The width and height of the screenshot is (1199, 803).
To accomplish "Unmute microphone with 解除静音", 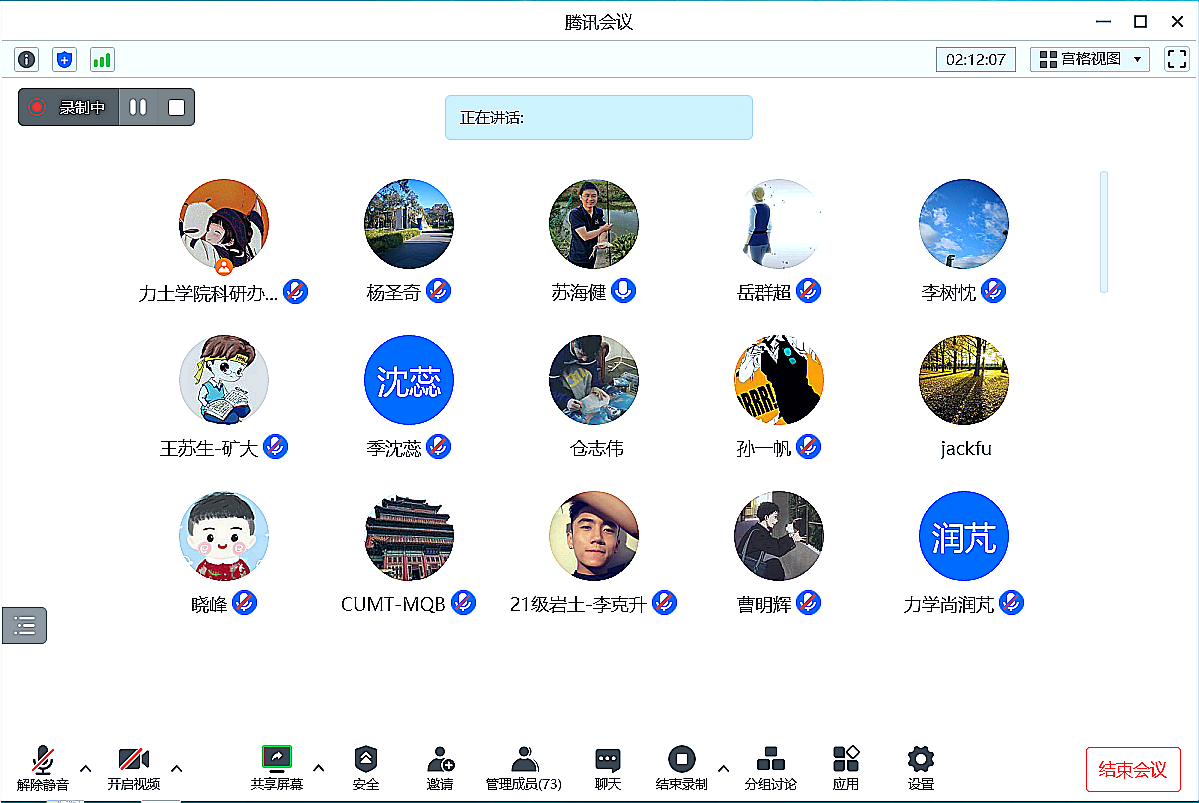I will [x=43, y=768].
